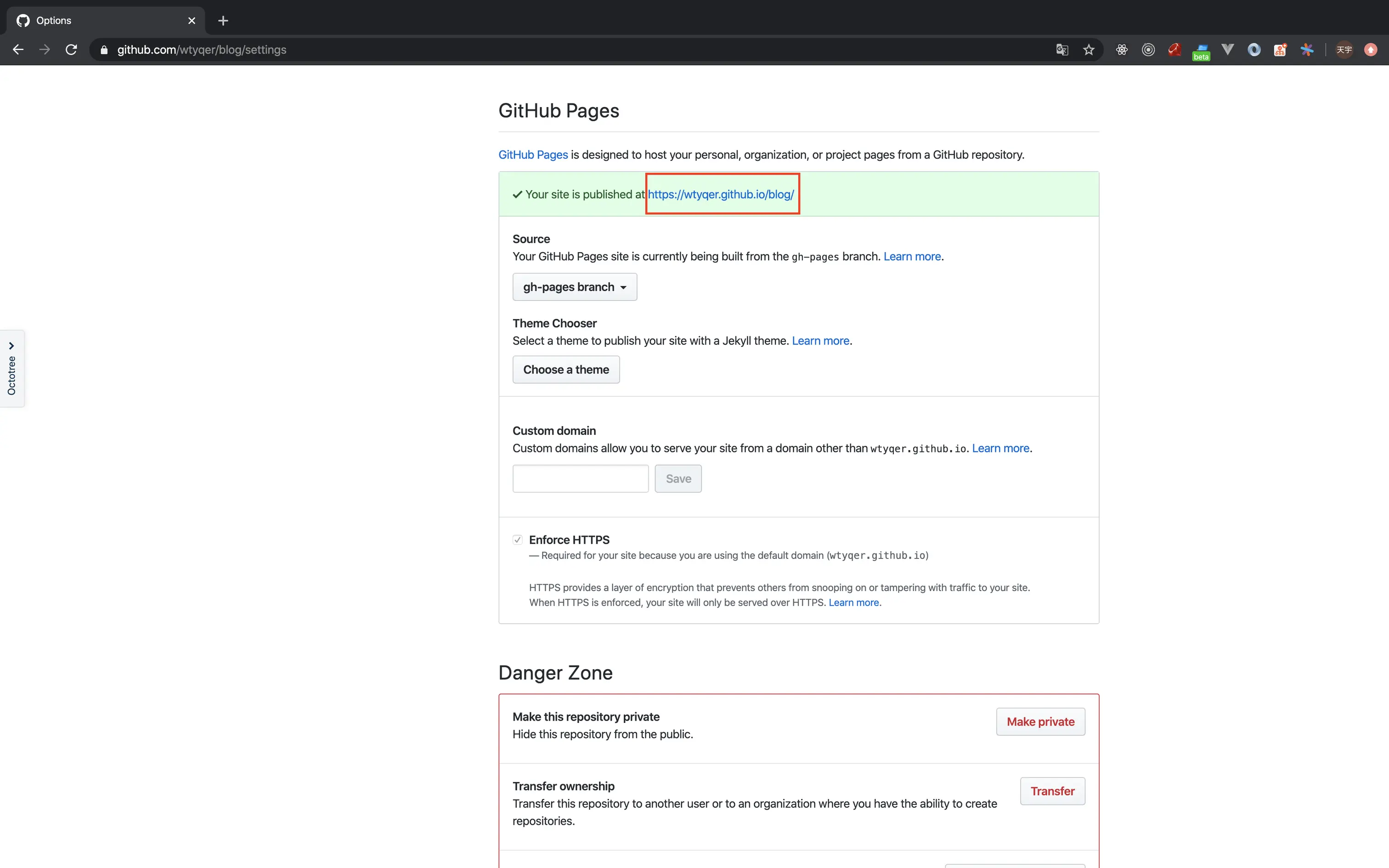The height and width of the screenshot is (868, 1389).
Task: Open the gh-pages branch source dropdown
Action: (x=574, y=287)
